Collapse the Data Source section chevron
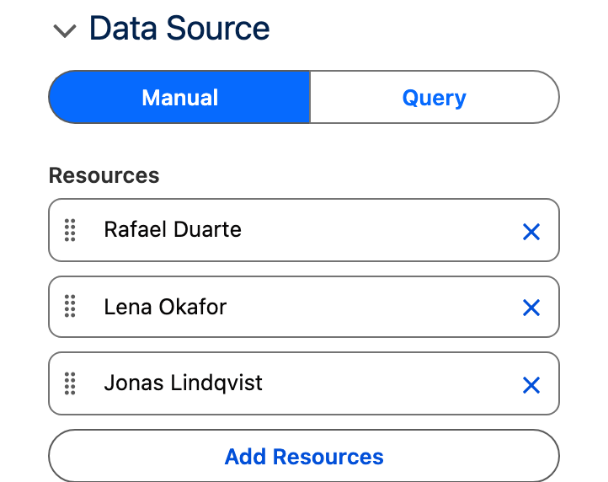The width and height of the screenshot is (608, 482). [64, 31]
